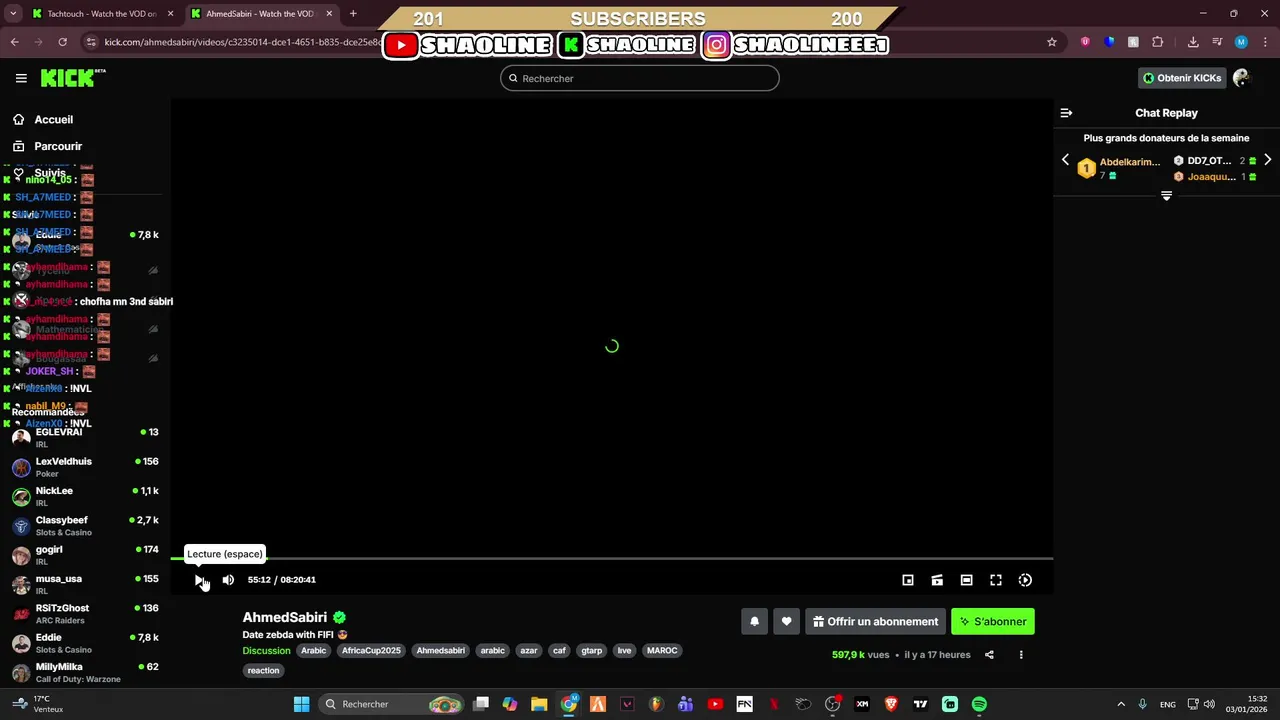Bookmark this page with star icon

point(1051,42)
